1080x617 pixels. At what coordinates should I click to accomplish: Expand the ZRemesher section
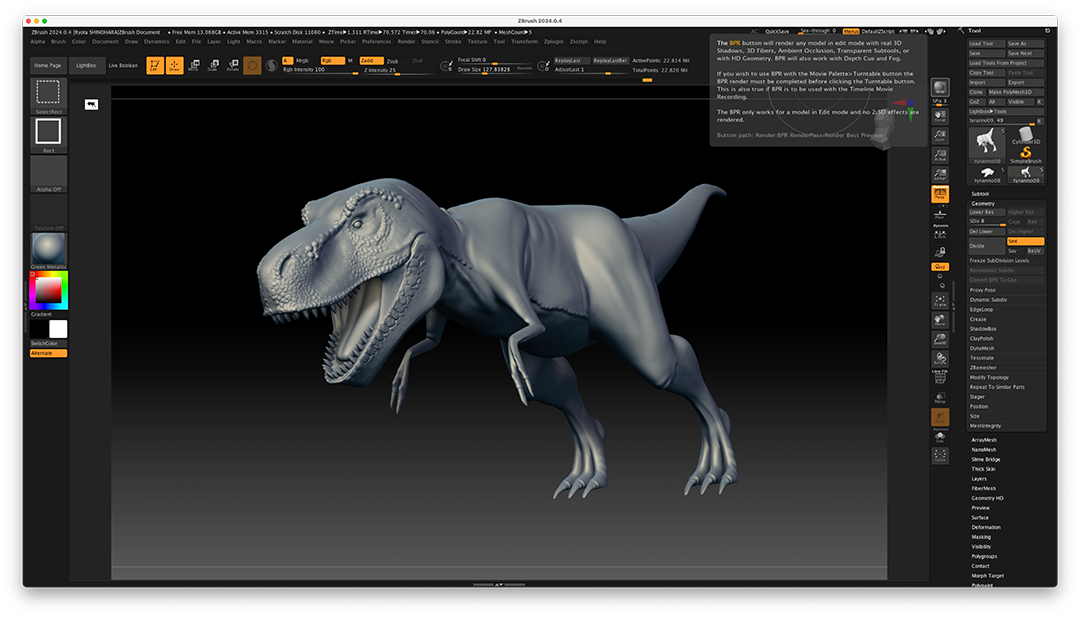[983, 368]
